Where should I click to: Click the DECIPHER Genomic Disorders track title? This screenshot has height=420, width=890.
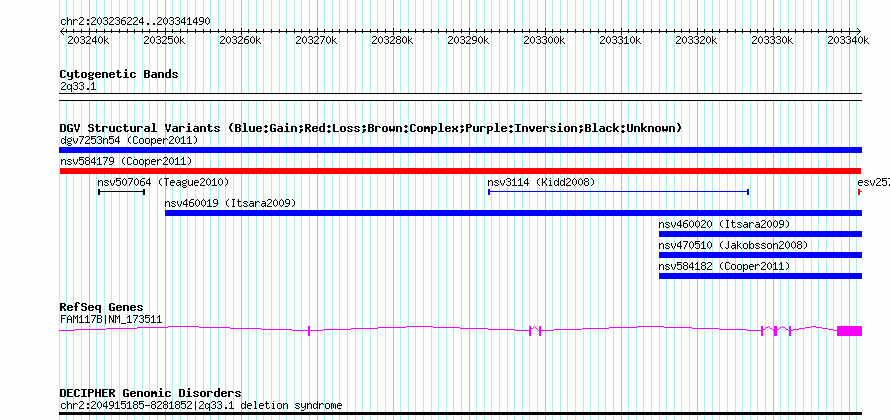(x=150, y=393)
